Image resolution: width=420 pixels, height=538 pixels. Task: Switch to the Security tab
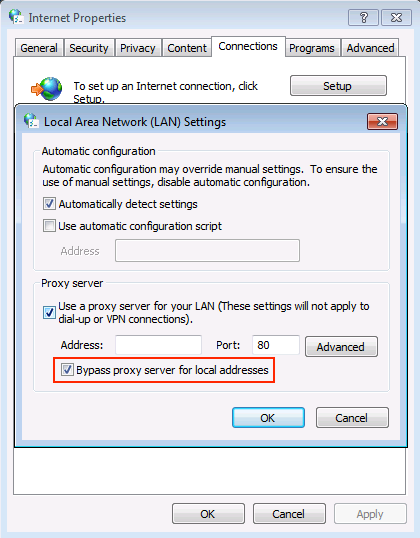tap(89, 48)
